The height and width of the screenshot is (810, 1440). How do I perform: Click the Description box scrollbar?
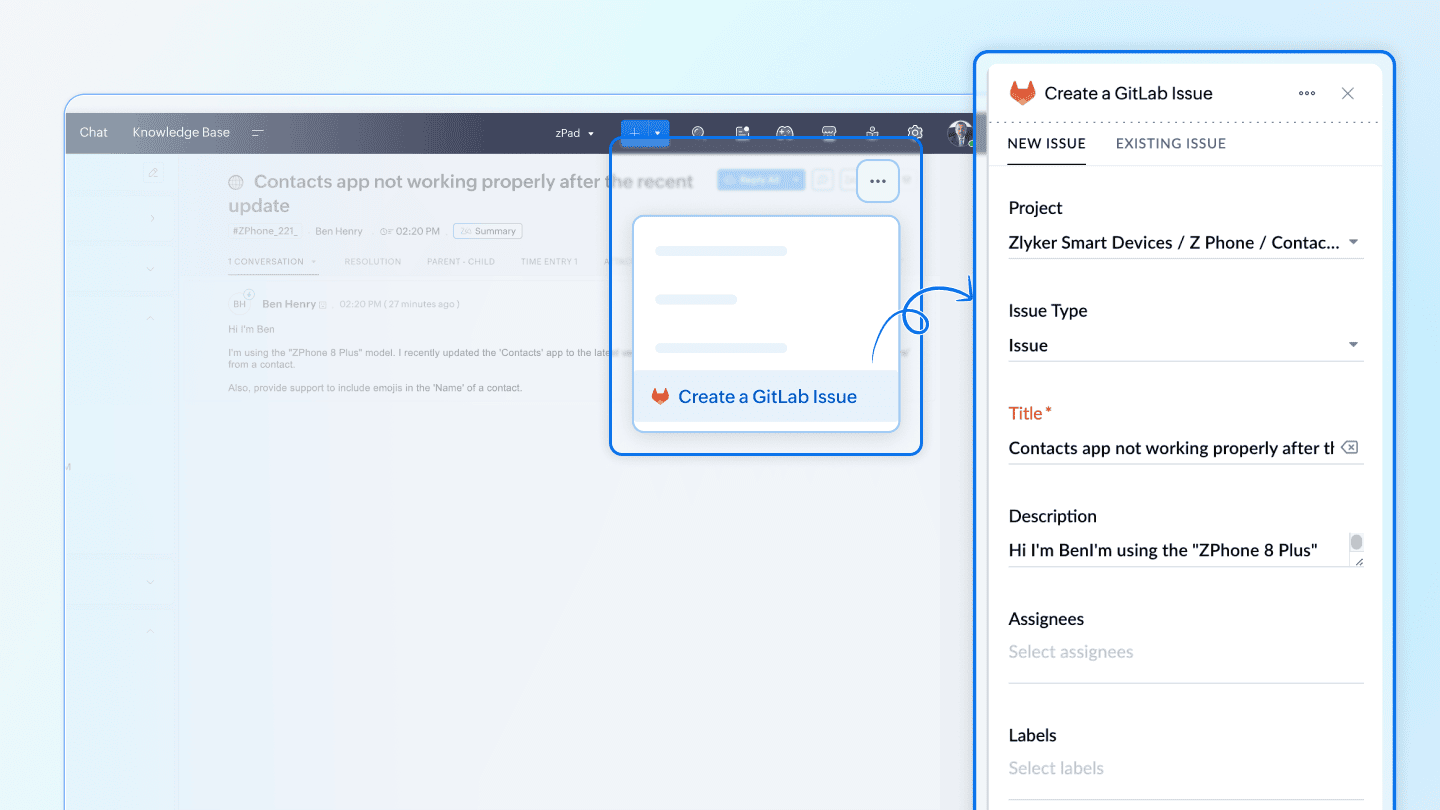[x=1356, y=543]
